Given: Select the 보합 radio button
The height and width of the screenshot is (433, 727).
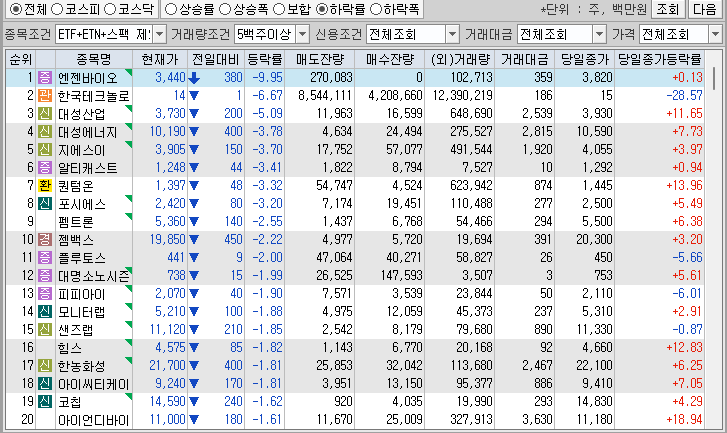Looking at the screenshot, I should 278,9.
